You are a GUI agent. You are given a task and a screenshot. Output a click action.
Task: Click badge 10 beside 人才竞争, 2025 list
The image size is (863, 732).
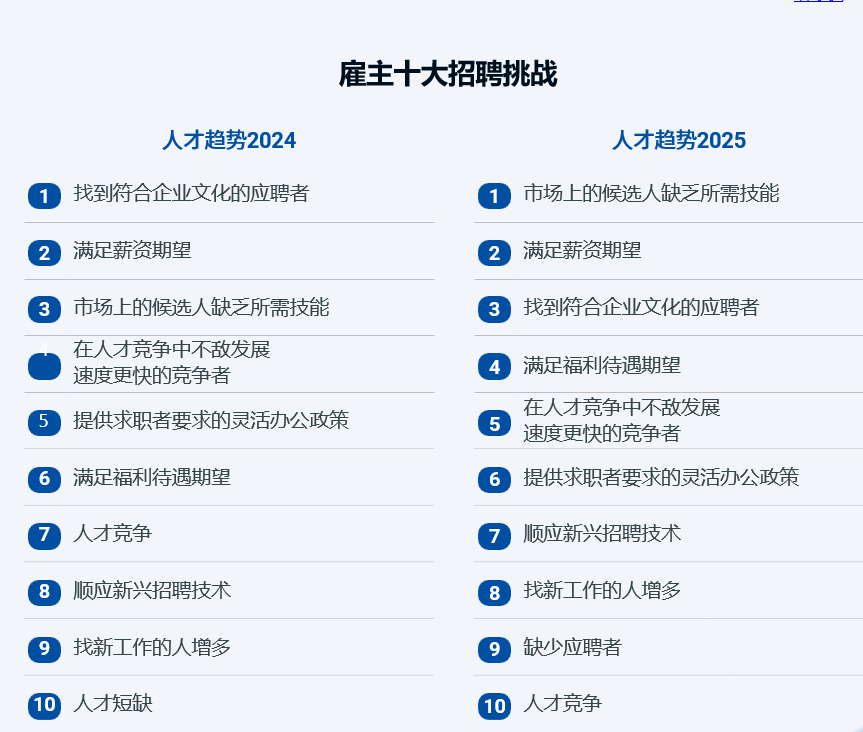coord(494,706)
